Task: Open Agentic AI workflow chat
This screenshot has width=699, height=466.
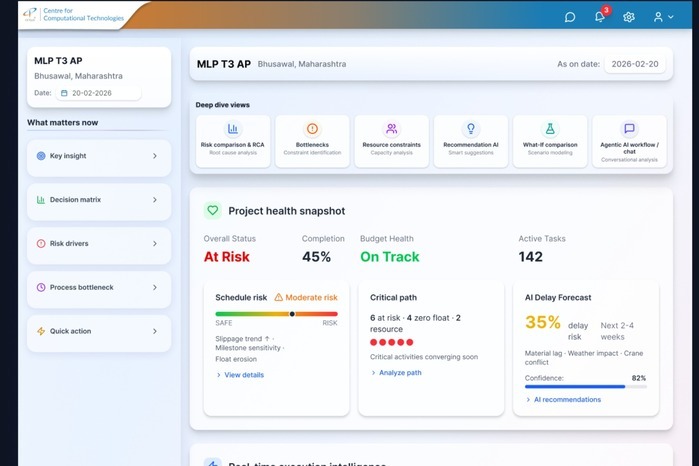Action: (629, 140)
